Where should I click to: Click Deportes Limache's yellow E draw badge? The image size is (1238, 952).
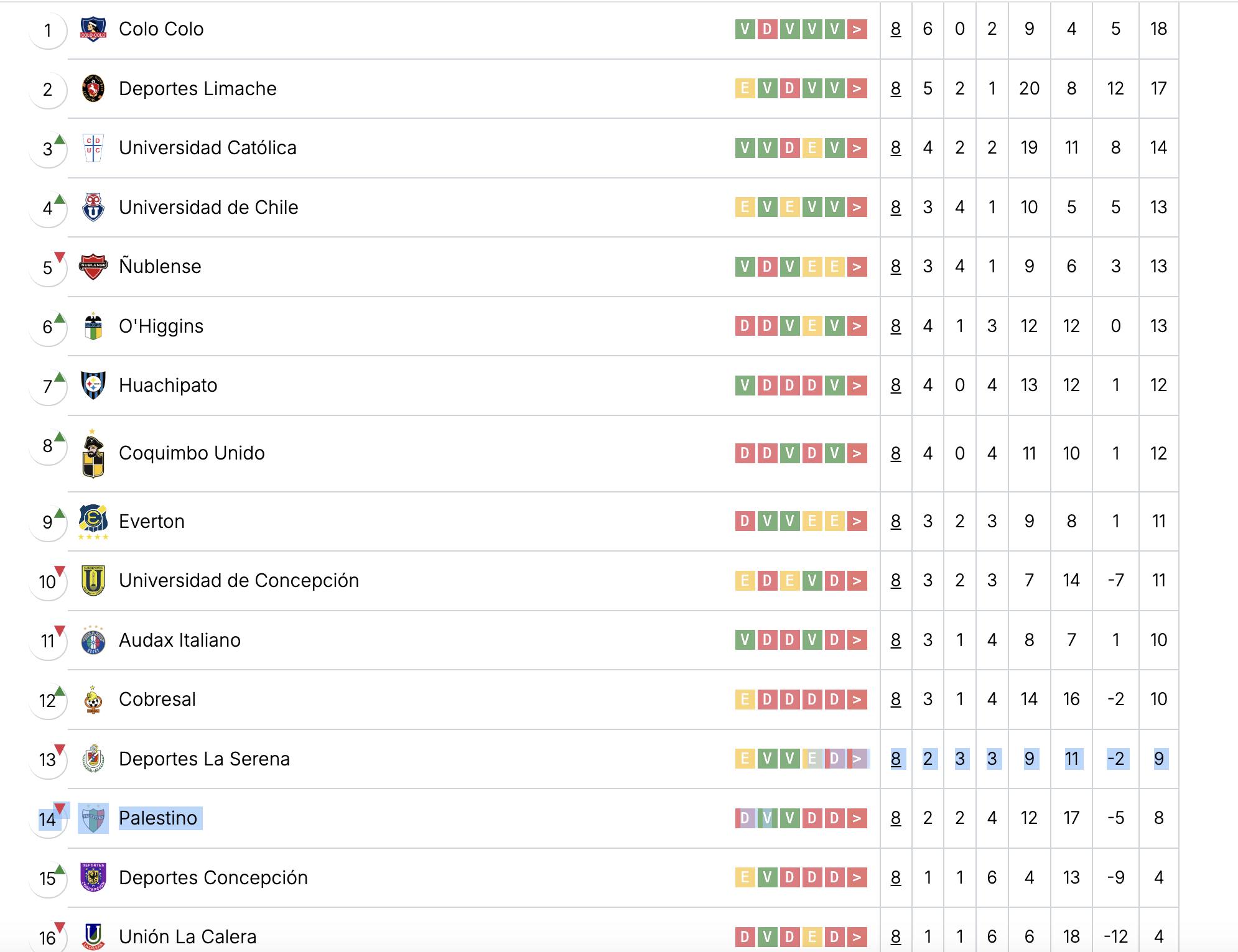(745, 88)
